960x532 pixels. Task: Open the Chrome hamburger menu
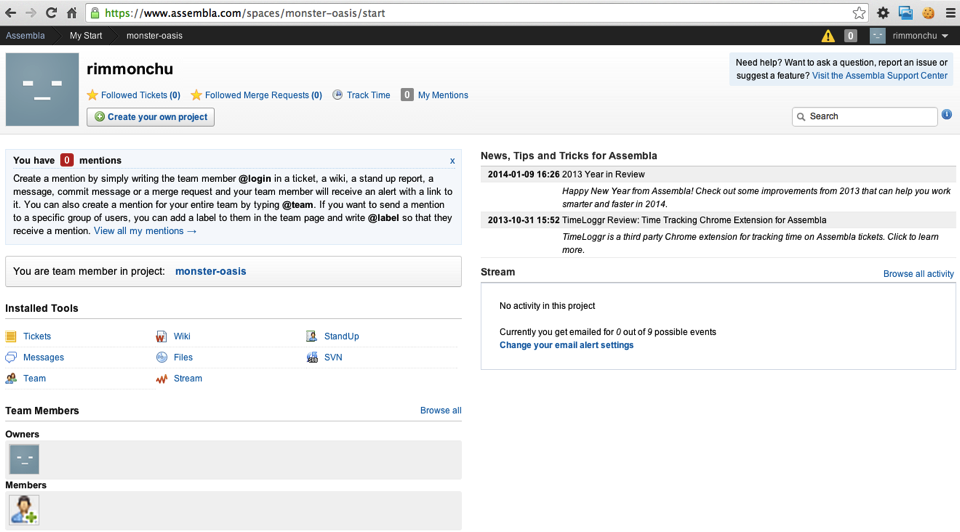(x=950, y=13)
